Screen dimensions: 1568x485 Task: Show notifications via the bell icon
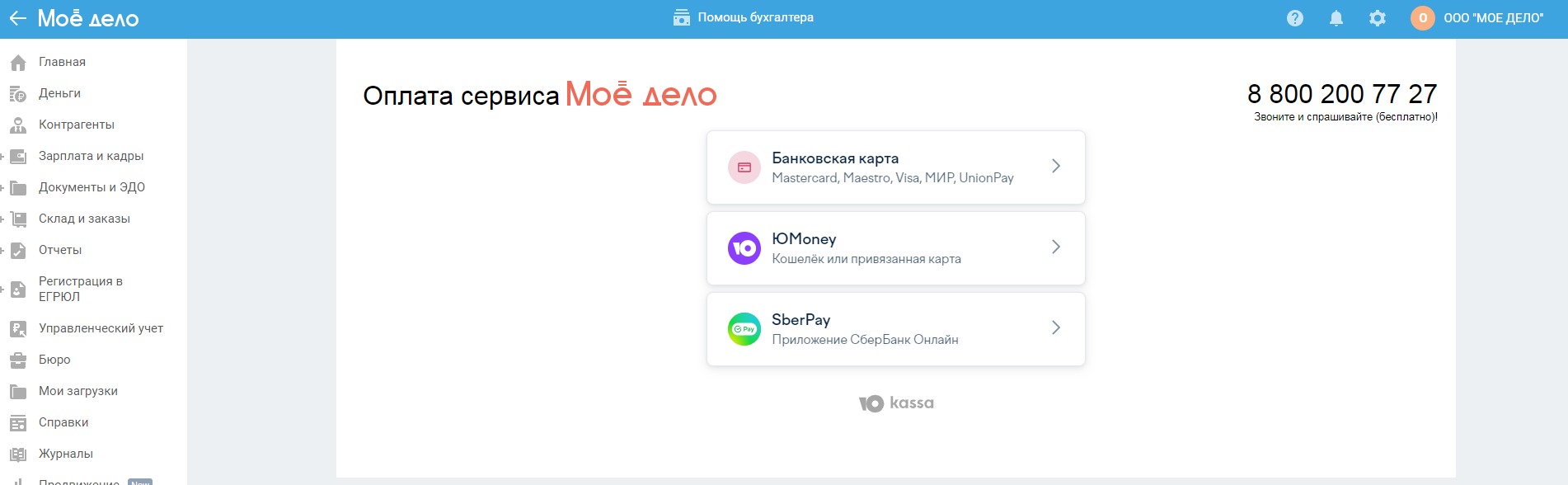tap(1336, 18)
